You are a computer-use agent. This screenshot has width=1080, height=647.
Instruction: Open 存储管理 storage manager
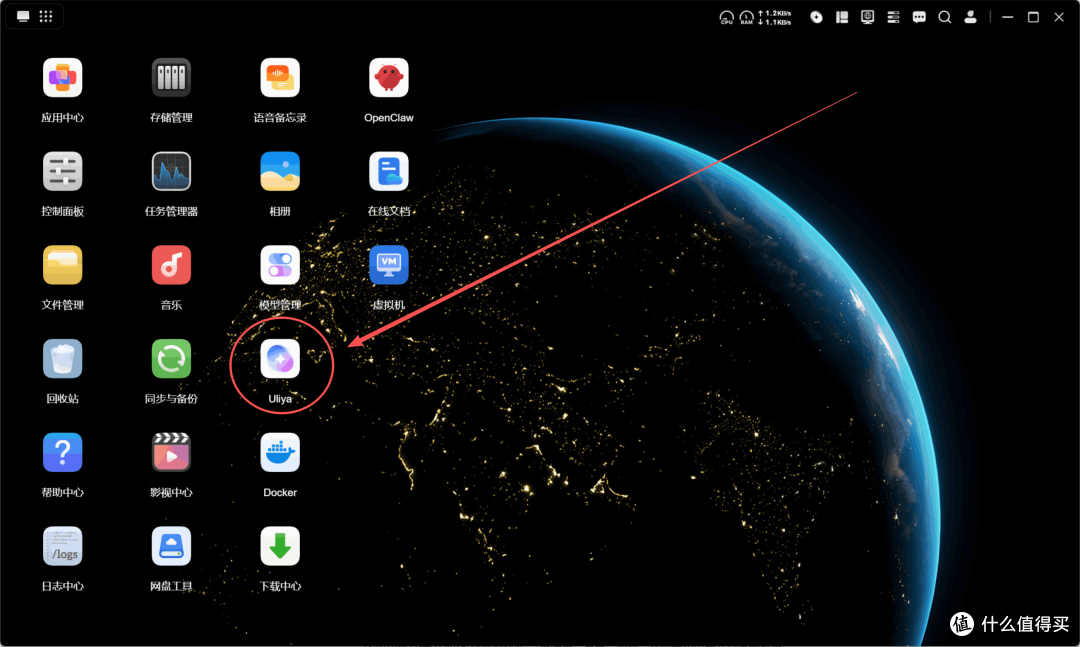172,78
